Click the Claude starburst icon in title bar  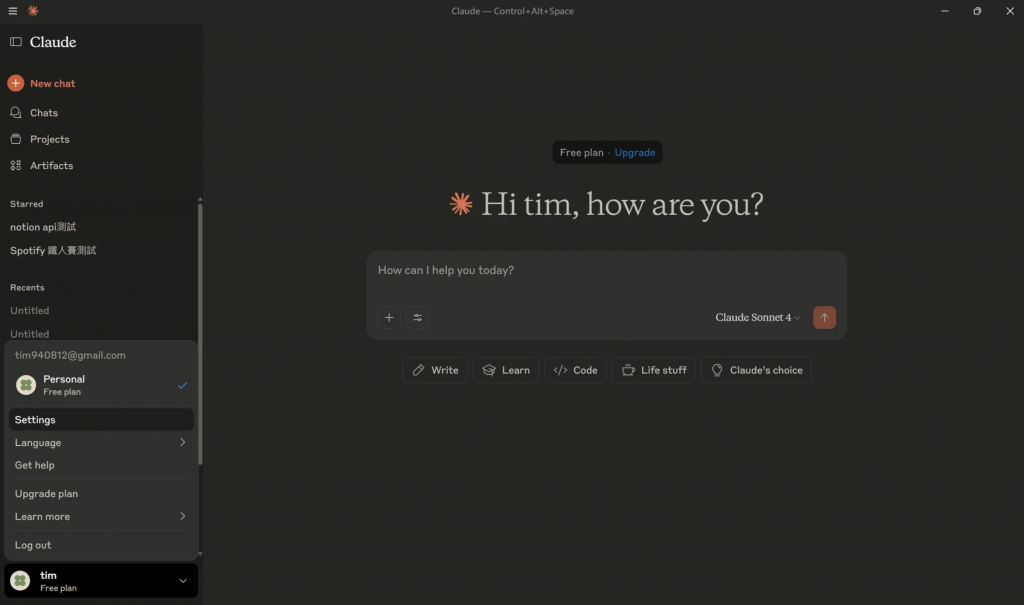[x=33, y=11]
